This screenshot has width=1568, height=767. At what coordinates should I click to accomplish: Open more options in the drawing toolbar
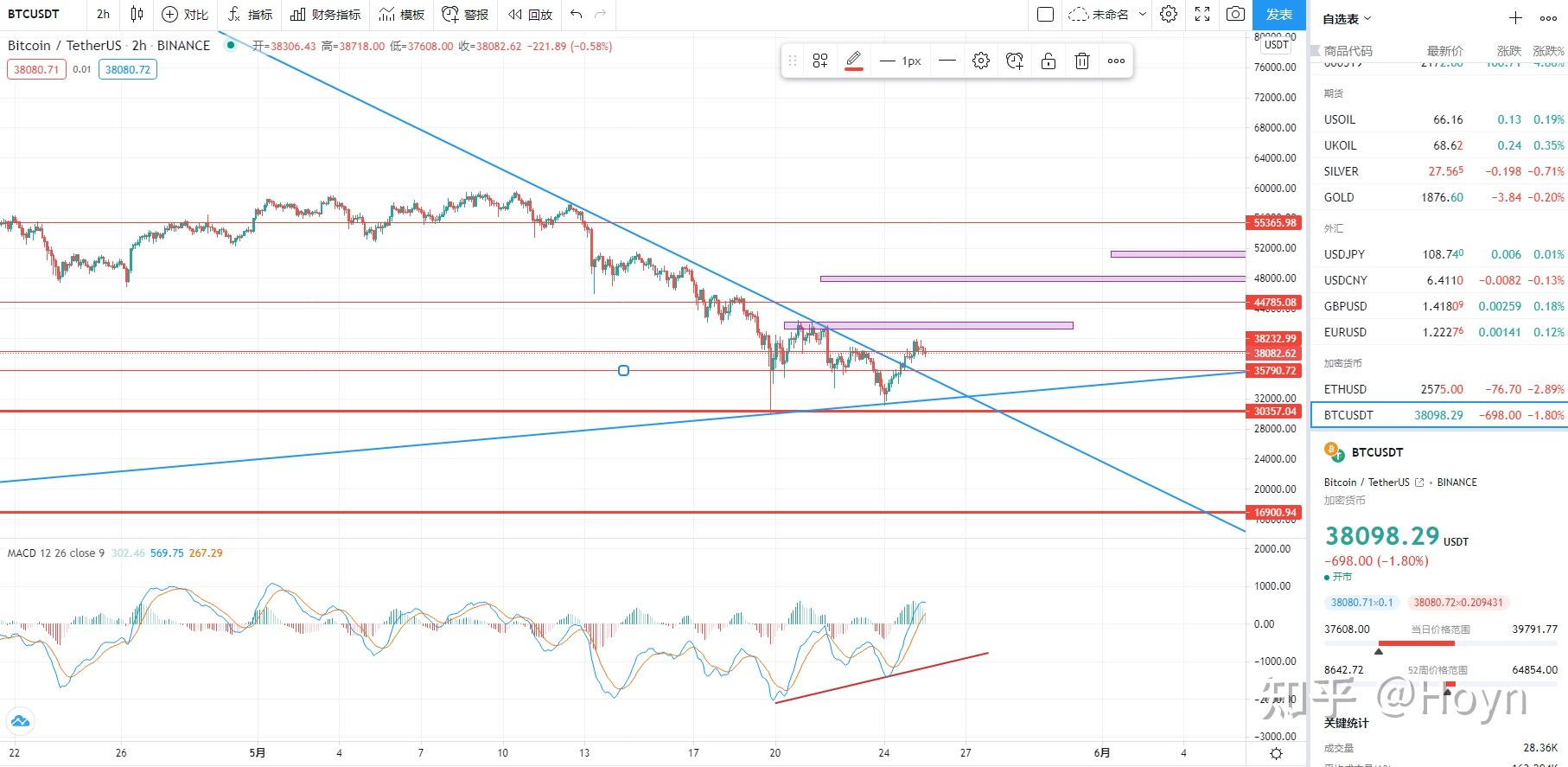click(x=1116, y=61)
